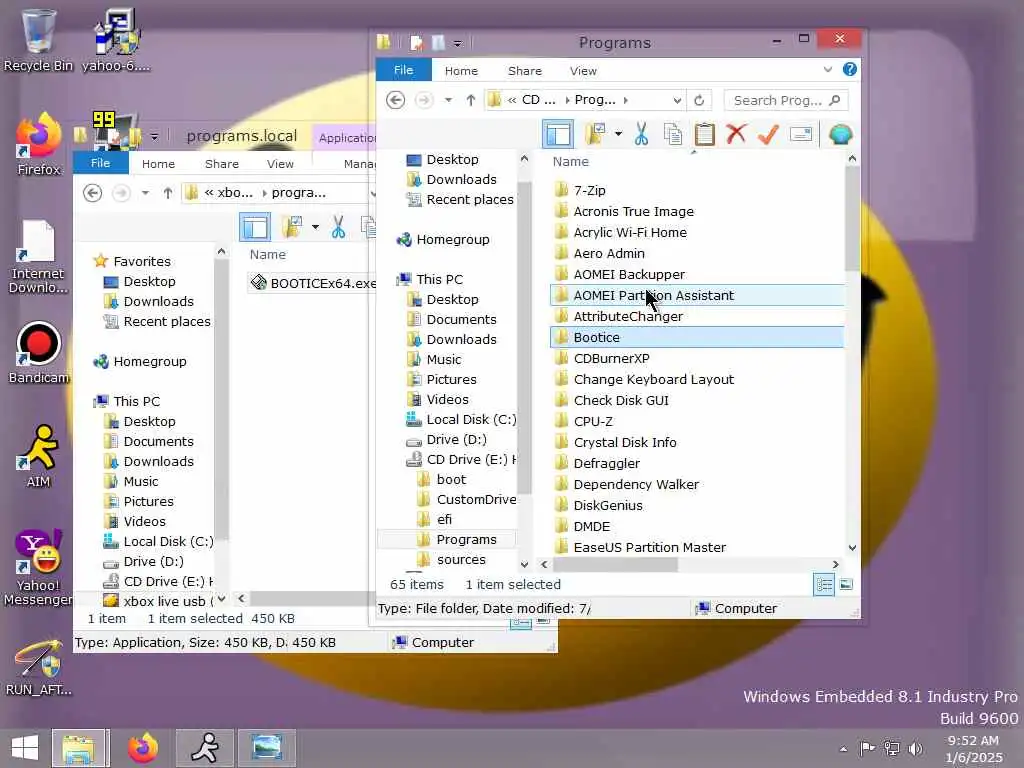
Task: Expand the ribbon chevron in Programs window
Action: click(x=827, y=69)
